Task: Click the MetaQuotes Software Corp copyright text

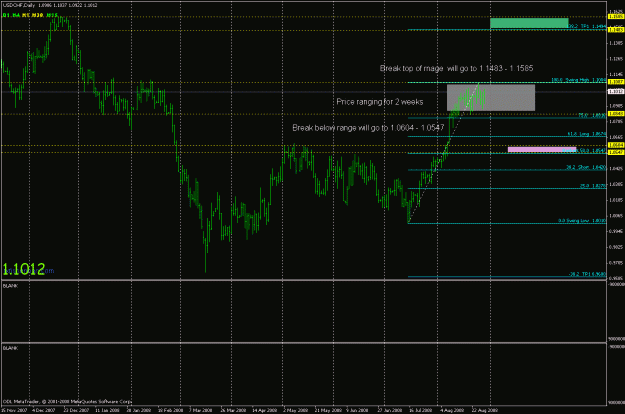Action: point(67,402)
